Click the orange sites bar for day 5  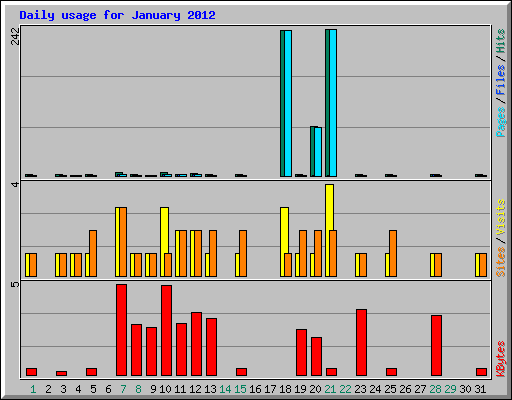[93, 253]
